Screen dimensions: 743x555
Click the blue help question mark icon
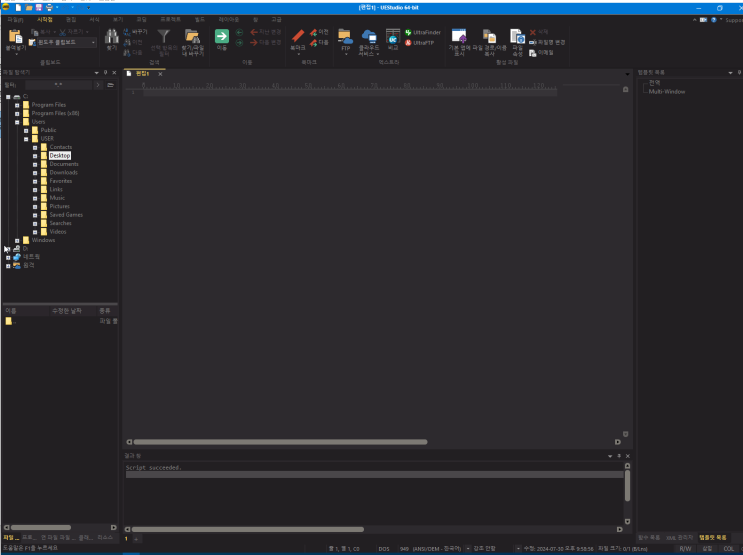point(714,20)
